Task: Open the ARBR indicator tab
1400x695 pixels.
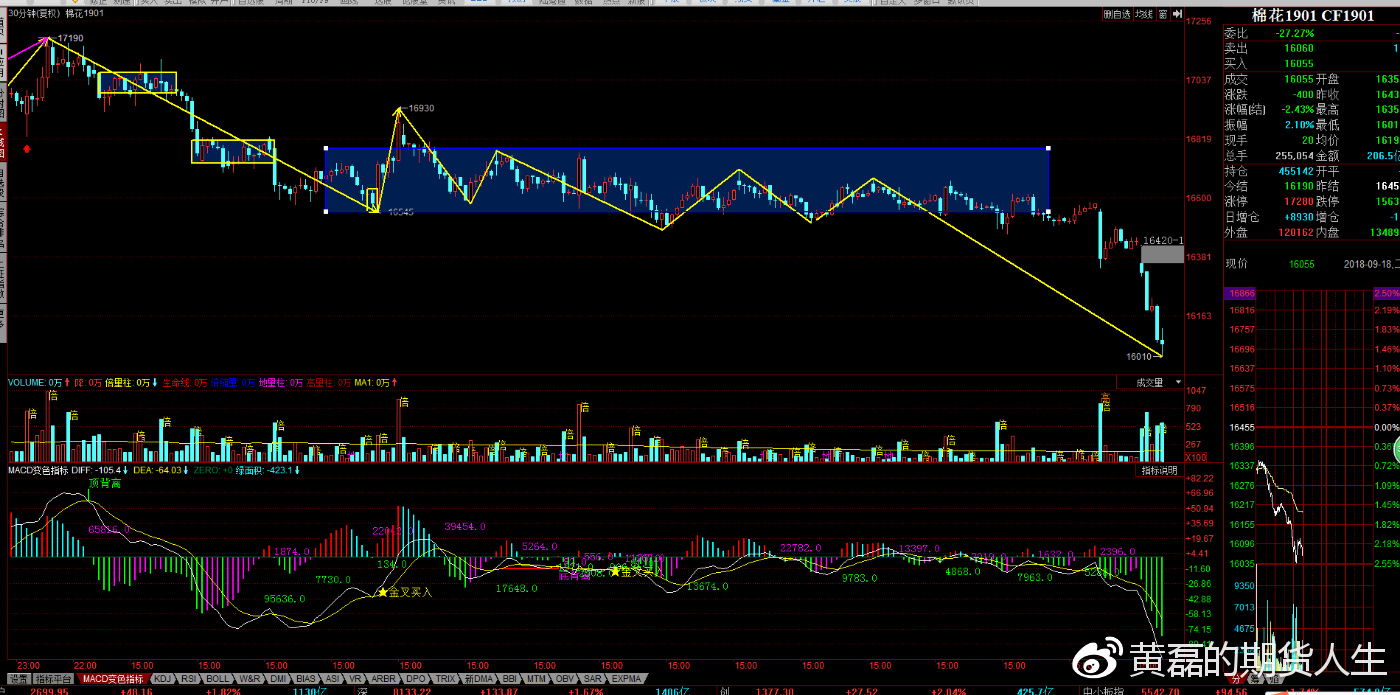Action: point(385,679)
